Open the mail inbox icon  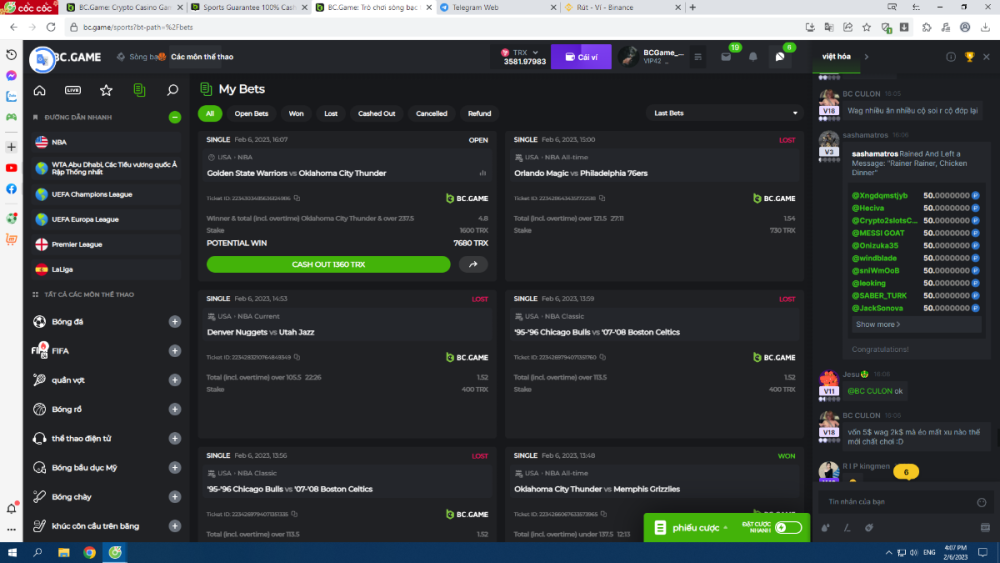(x=727, y=57)
